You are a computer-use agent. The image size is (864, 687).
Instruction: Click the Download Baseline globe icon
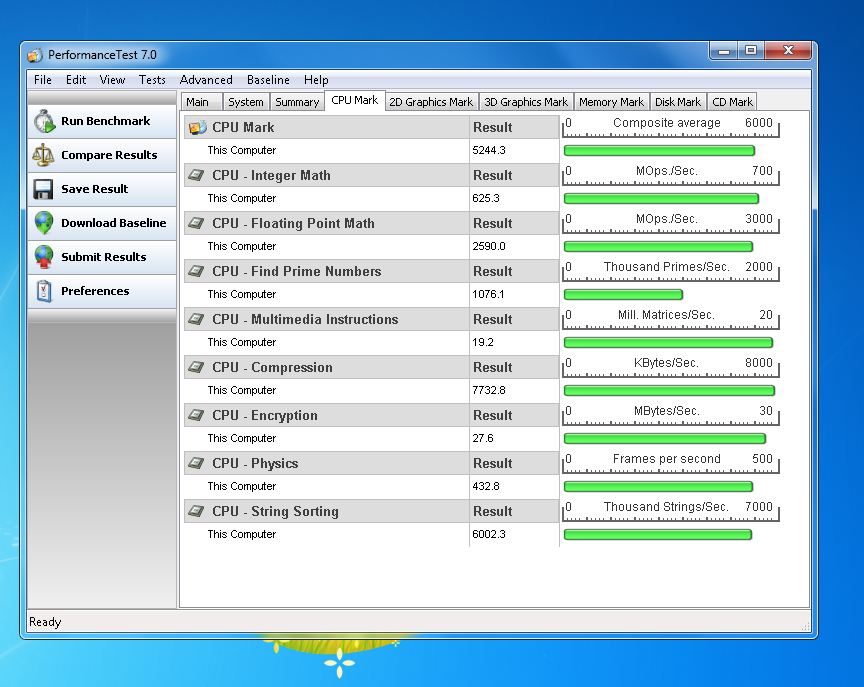point(44,223)
